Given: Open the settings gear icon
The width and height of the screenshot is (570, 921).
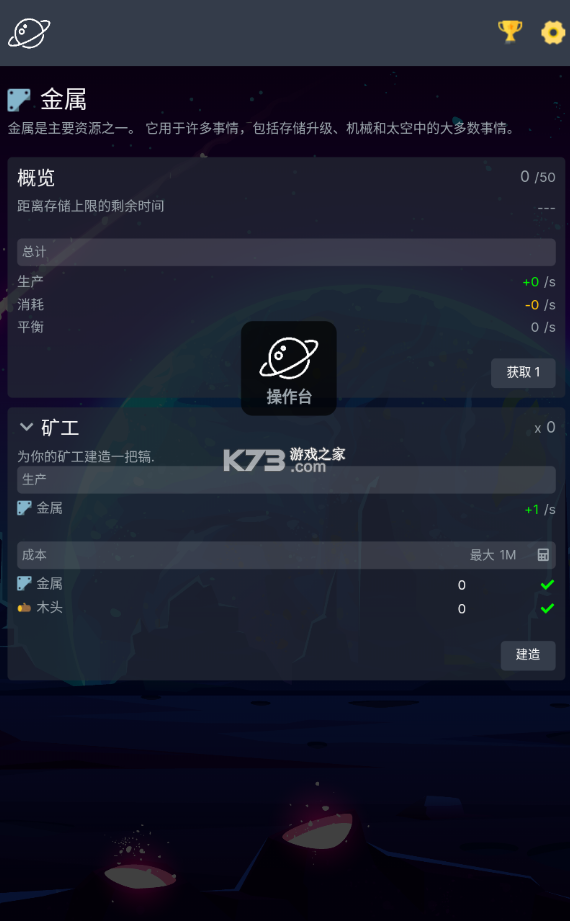Looking at the screenshot, I should coord(552,32).
